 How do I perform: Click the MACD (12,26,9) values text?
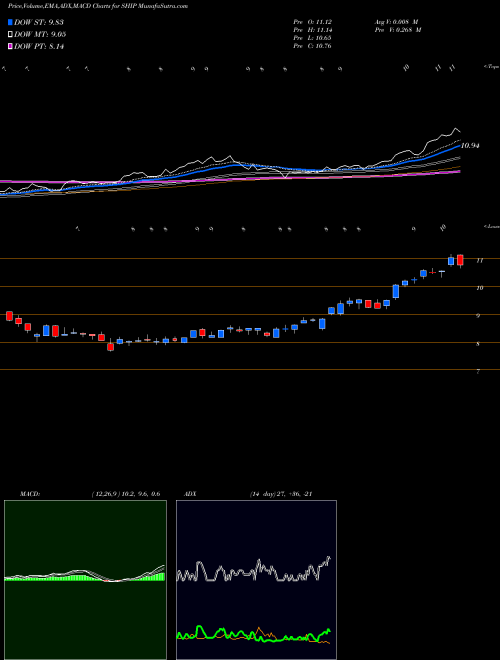(126, 494)
